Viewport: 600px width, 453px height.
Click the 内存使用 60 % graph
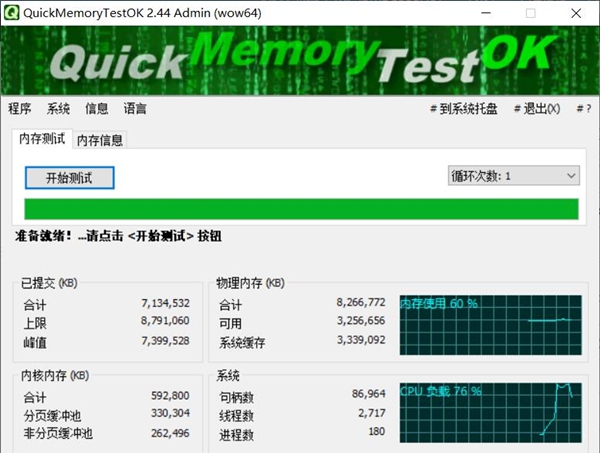[491, 325]
